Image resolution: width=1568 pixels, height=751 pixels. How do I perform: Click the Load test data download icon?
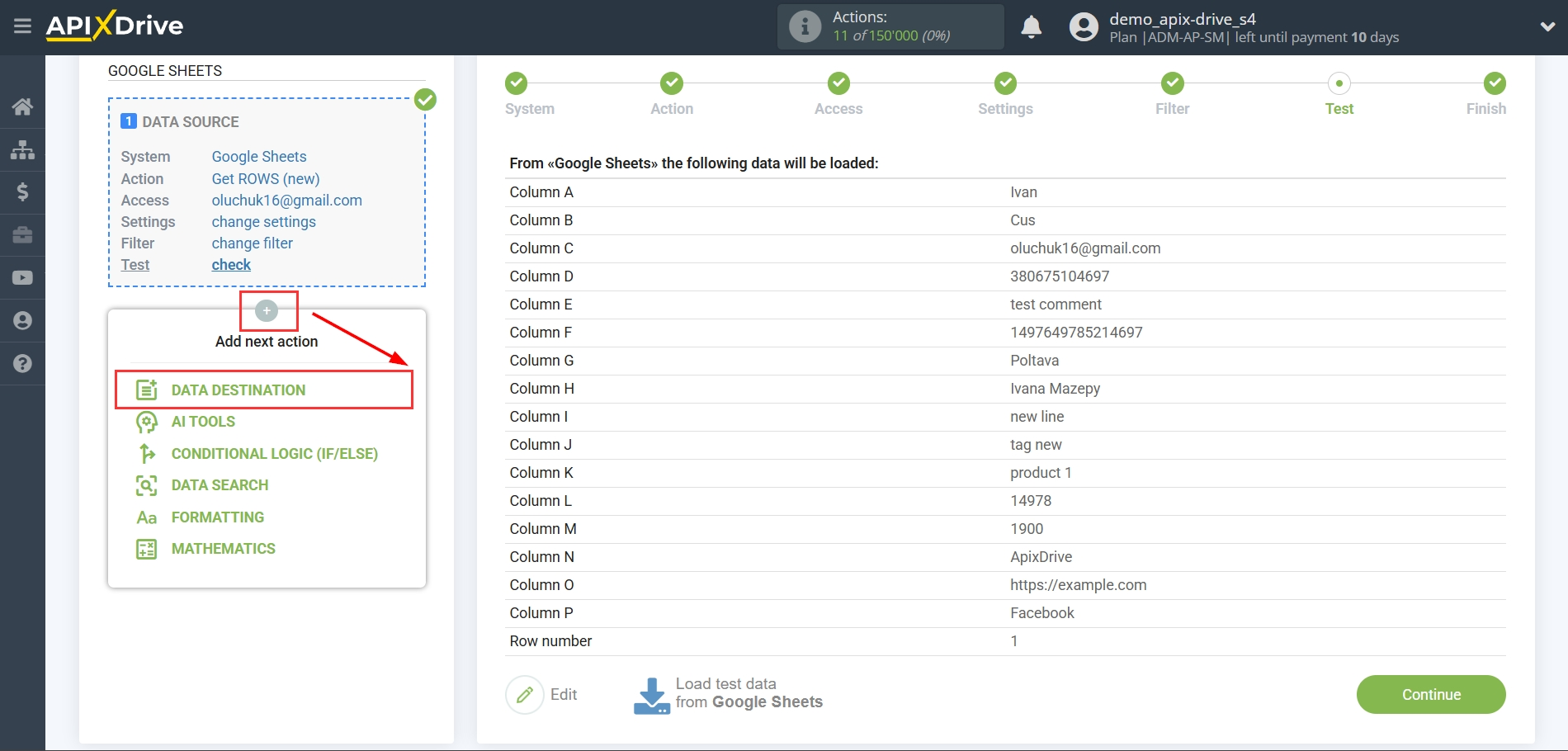coord(651,696)
